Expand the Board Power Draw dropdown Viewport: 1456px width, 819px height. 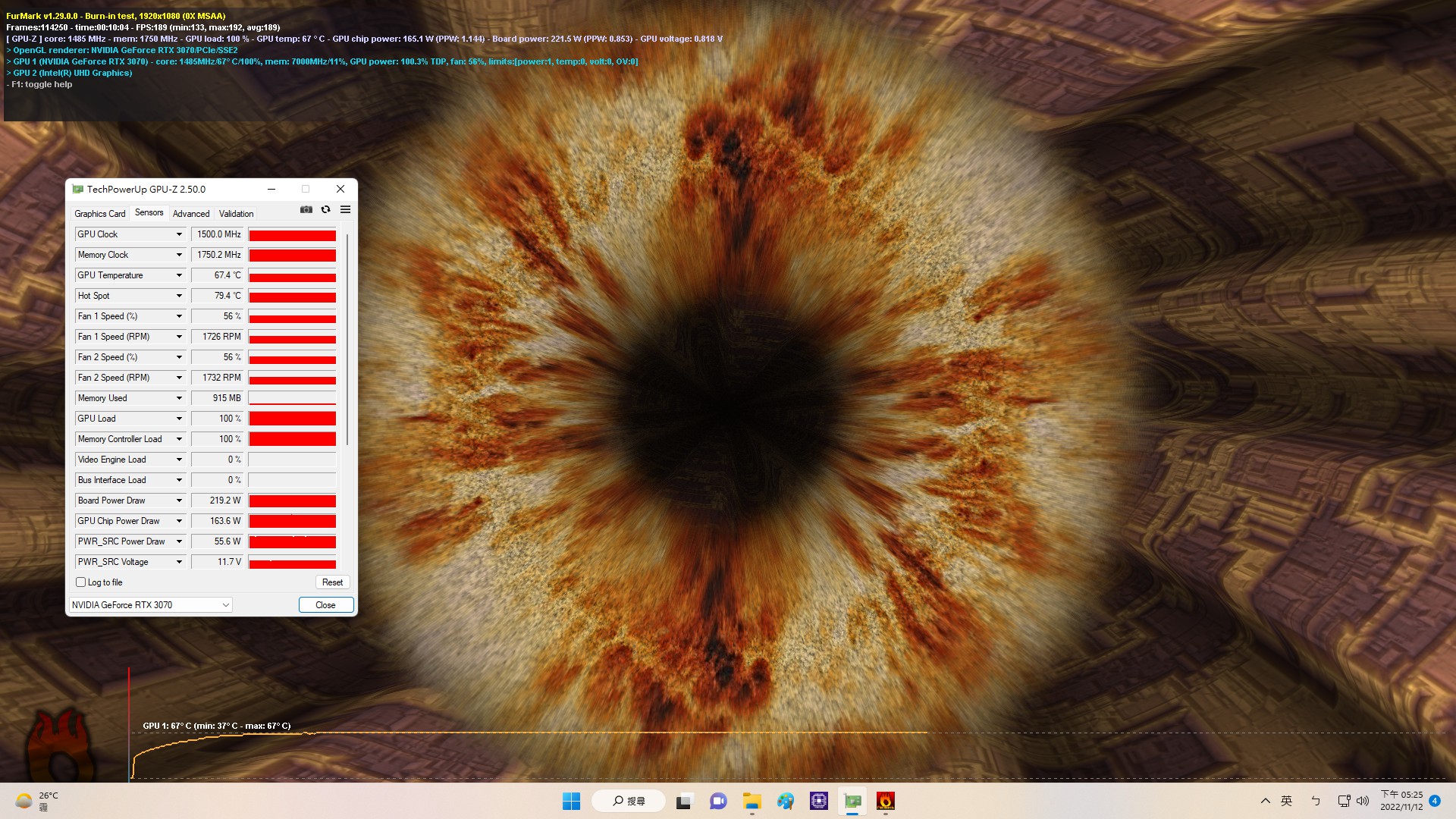179,500
